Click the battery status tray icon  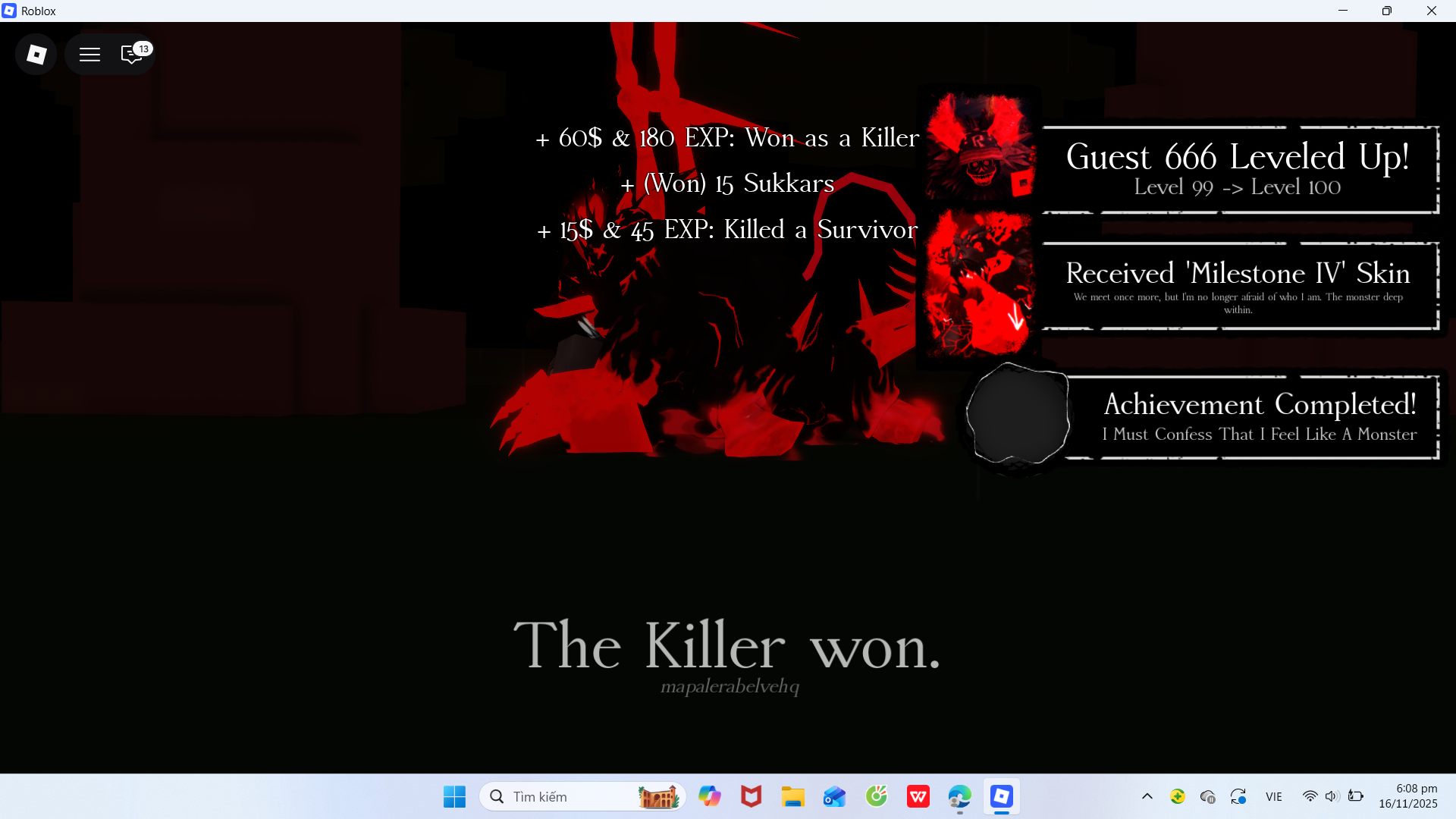(1355, 796)
